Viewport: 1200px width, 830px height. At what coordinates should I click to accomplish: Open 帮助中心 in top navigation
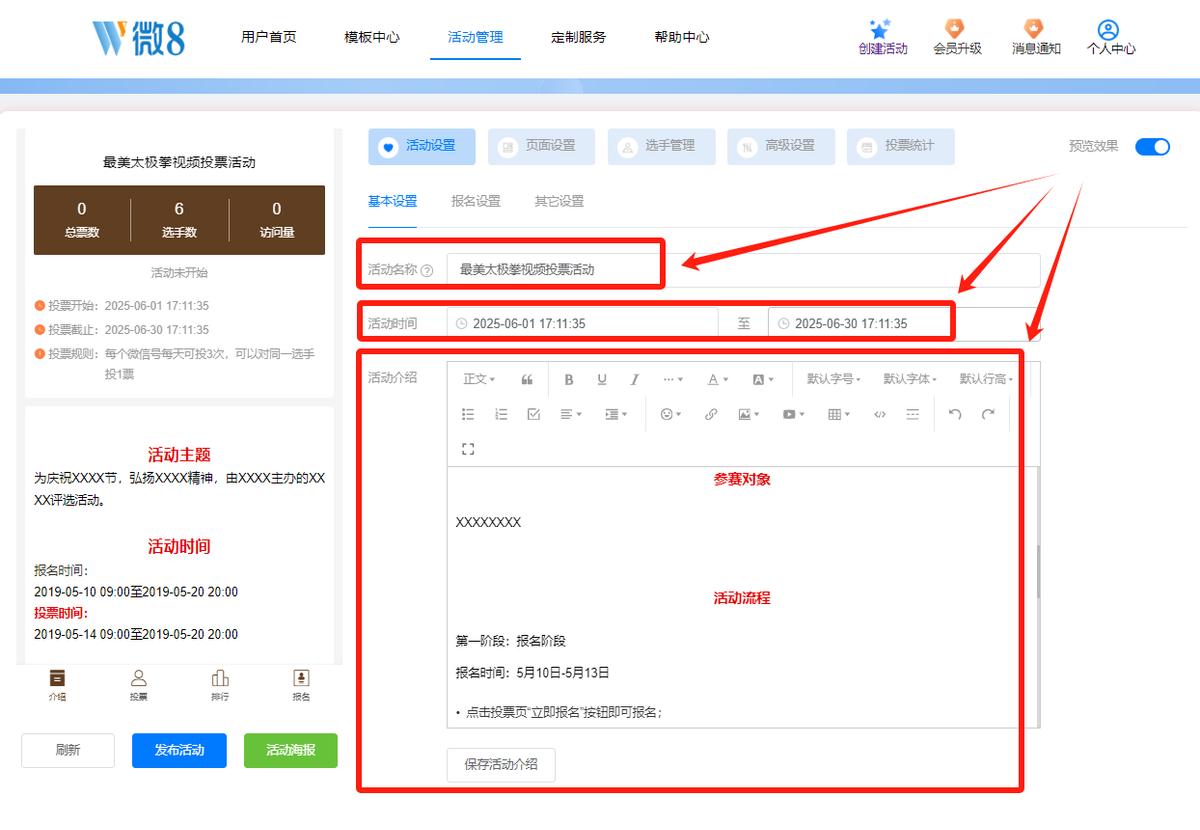pos(682,37)
